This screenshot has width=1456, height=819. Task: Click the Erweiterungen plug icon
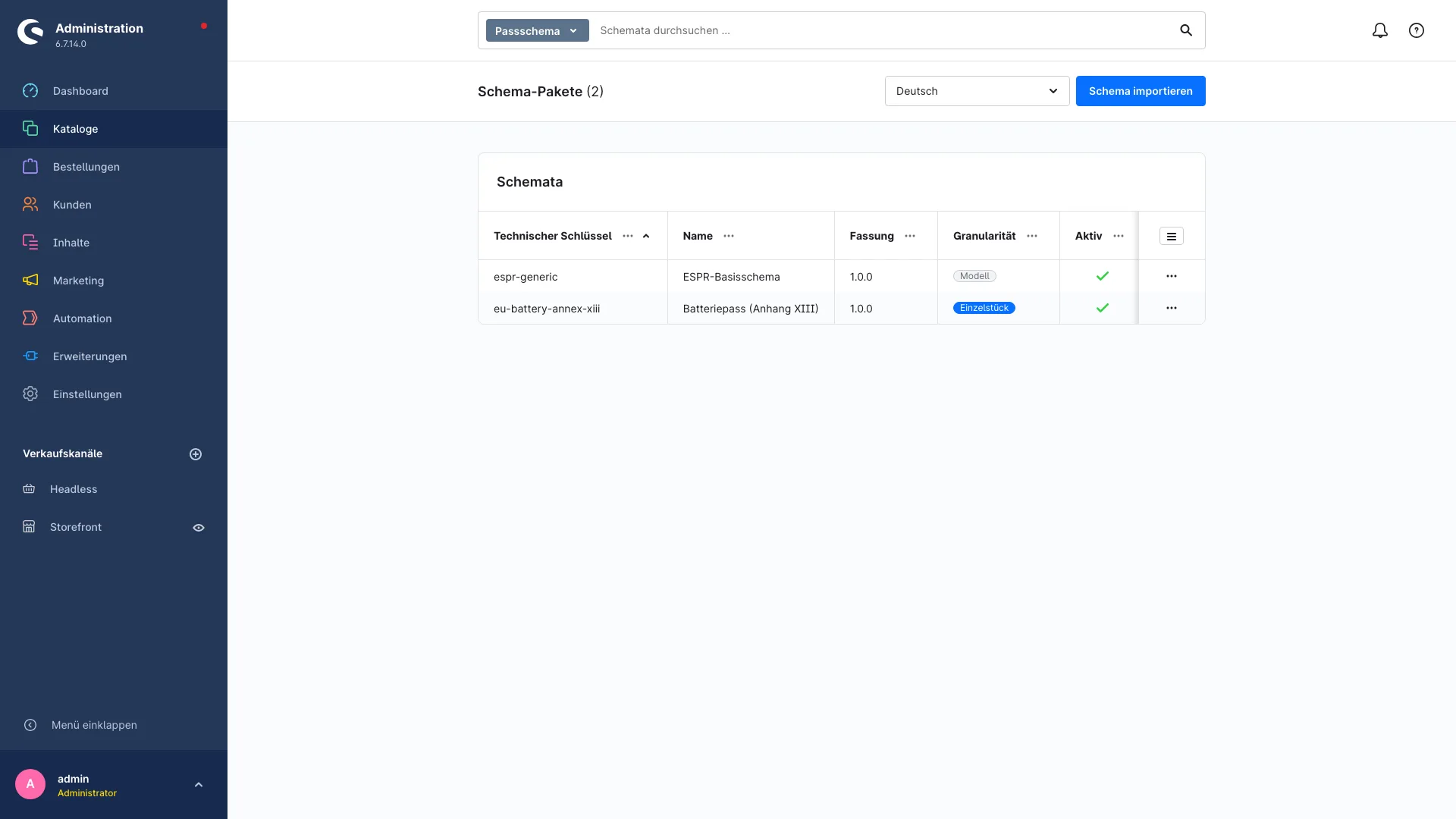pyautogui.click(x=30, y=356)
